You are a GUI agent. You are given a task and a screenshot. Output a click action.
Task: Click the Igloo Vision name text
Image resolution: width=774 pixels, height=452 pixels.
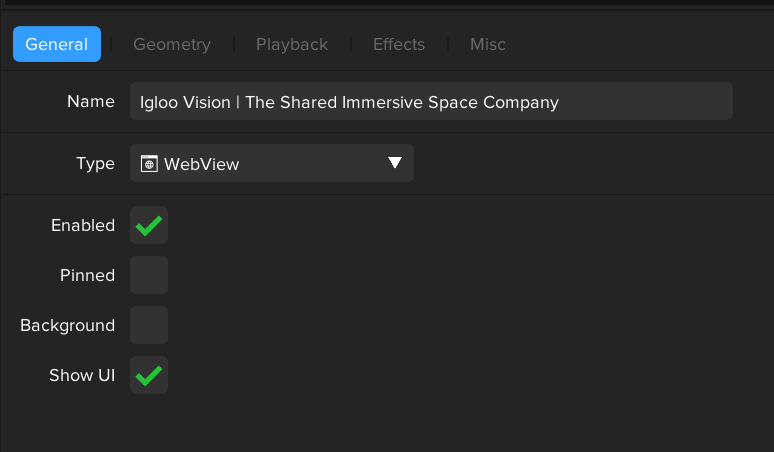pos(349,102)
